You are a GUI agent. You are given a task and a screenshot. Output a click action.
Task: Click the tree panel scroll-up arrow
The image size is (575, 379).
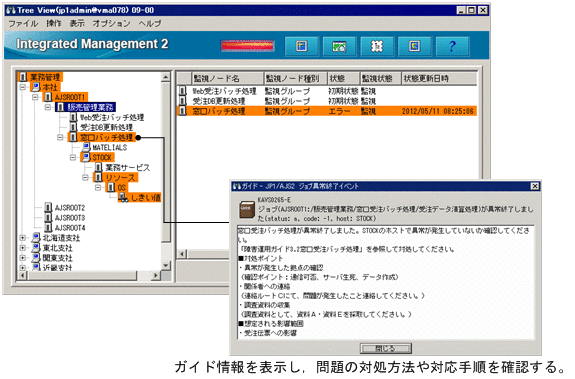click(166, 77)
